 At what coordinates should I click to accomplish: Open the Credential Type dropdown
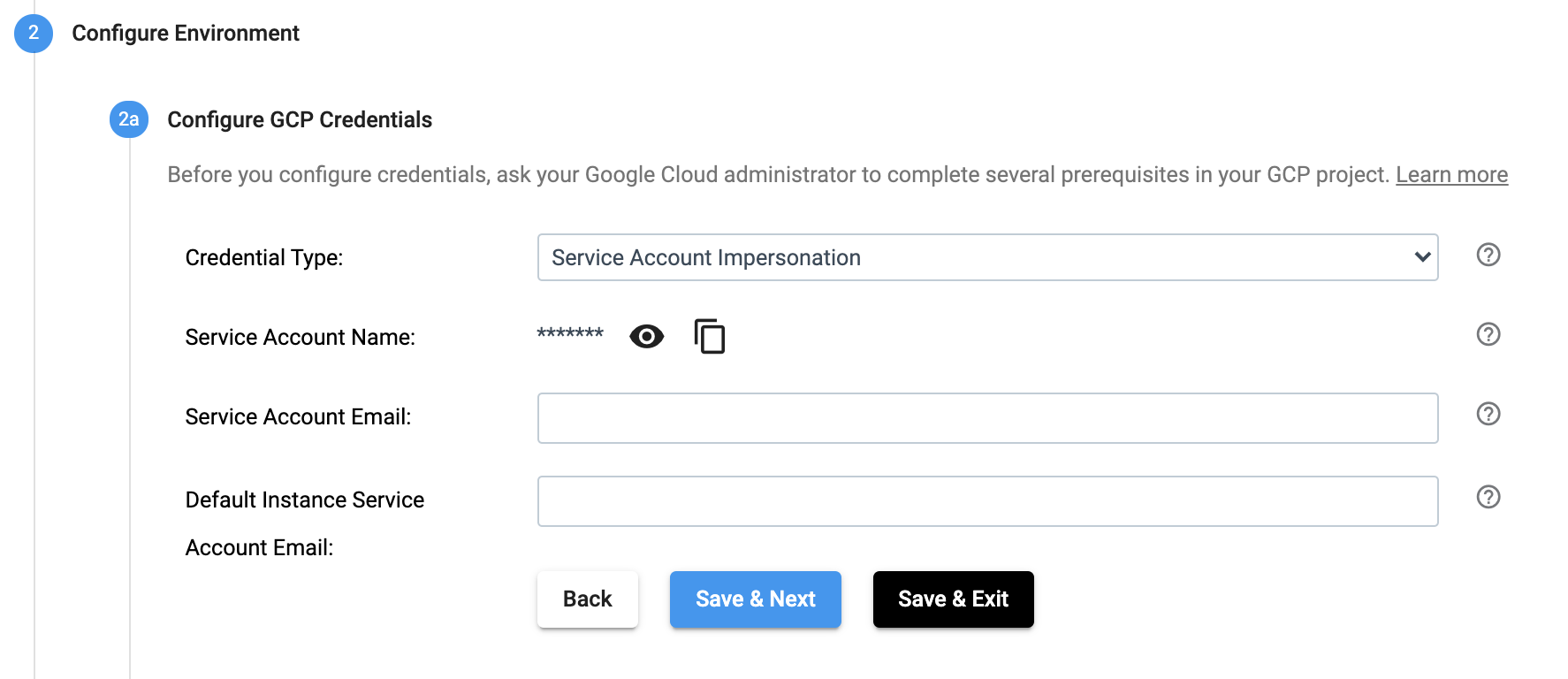click(x=987, y=257)
